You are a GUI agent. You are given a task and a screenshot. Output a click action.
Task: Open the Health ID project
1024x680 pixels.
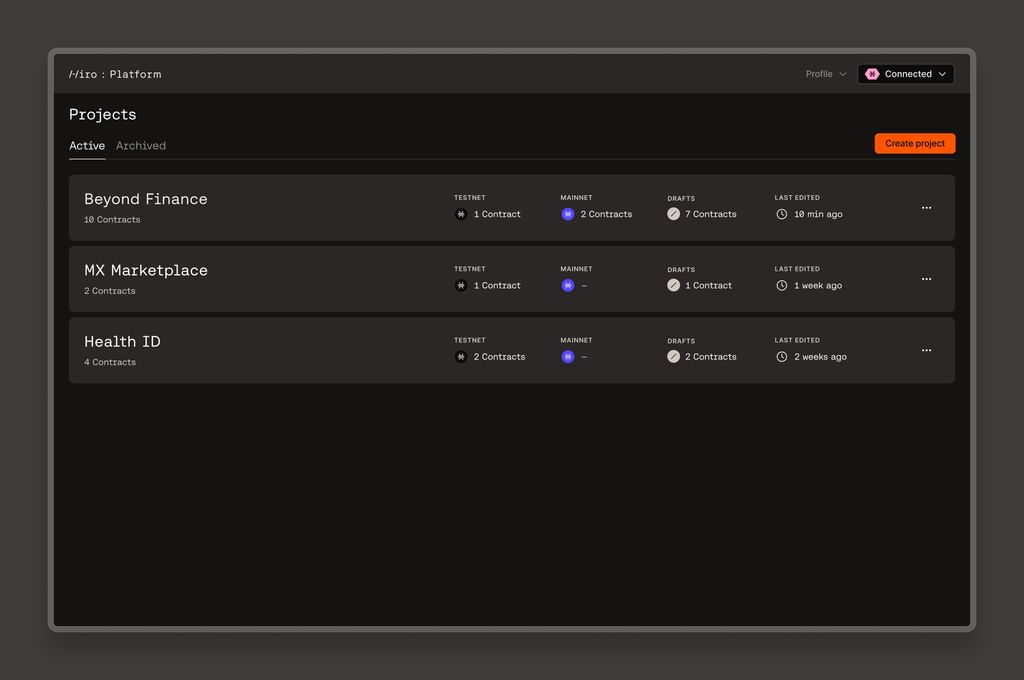click(122, 341)
